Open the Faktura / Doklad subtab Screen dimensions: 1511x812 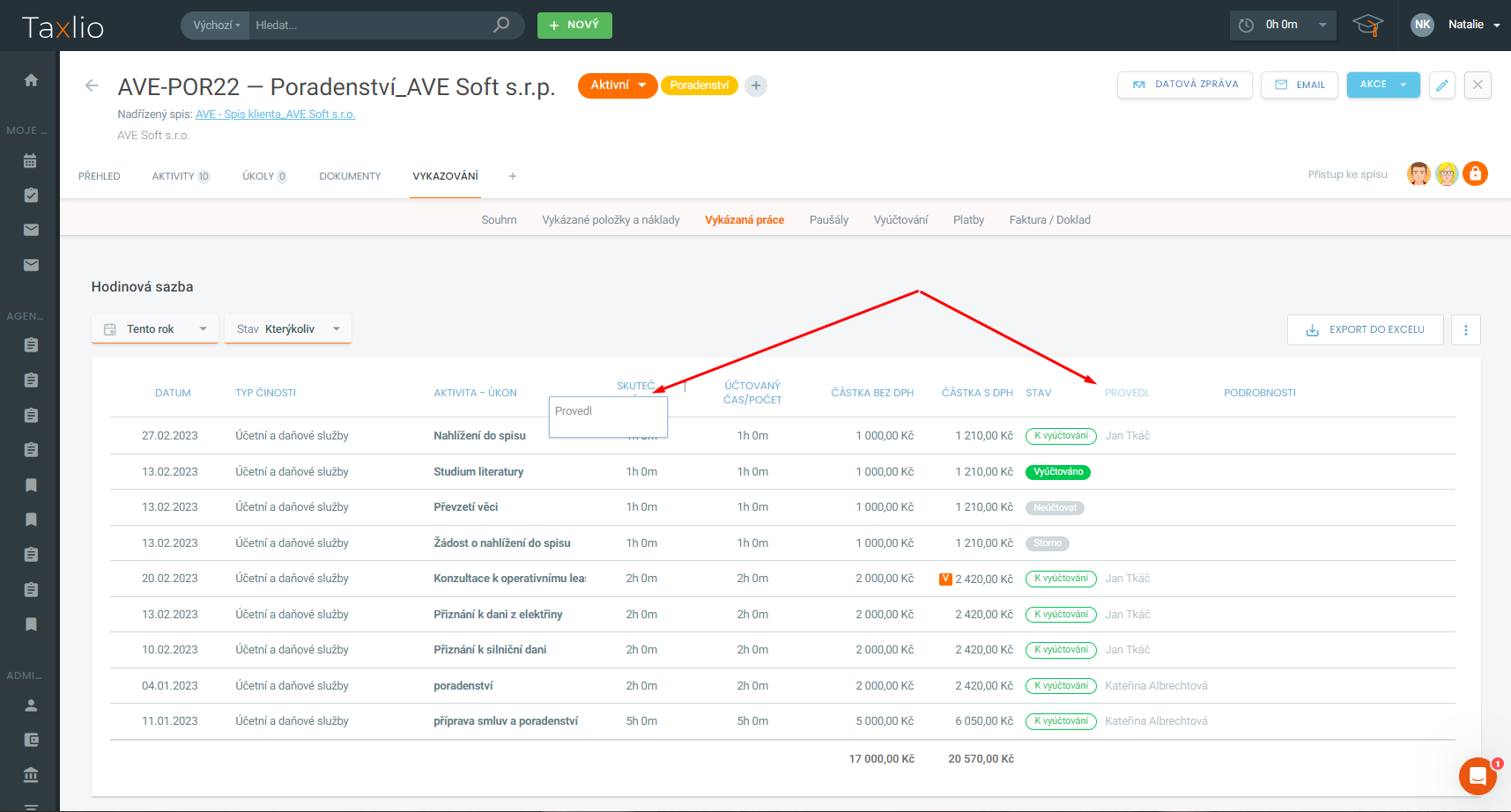[x=1049, y=220]
